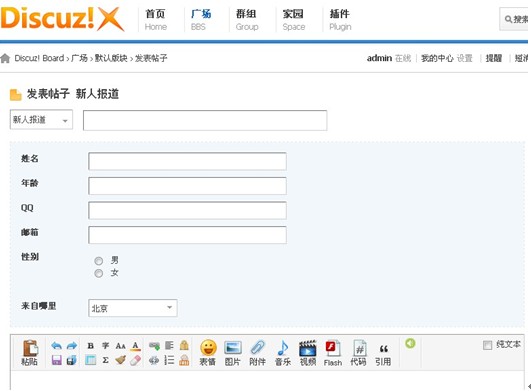This screenshot has width=531, height=391.
Task: Insert a table with the table icon
Action: coord(90,360)
